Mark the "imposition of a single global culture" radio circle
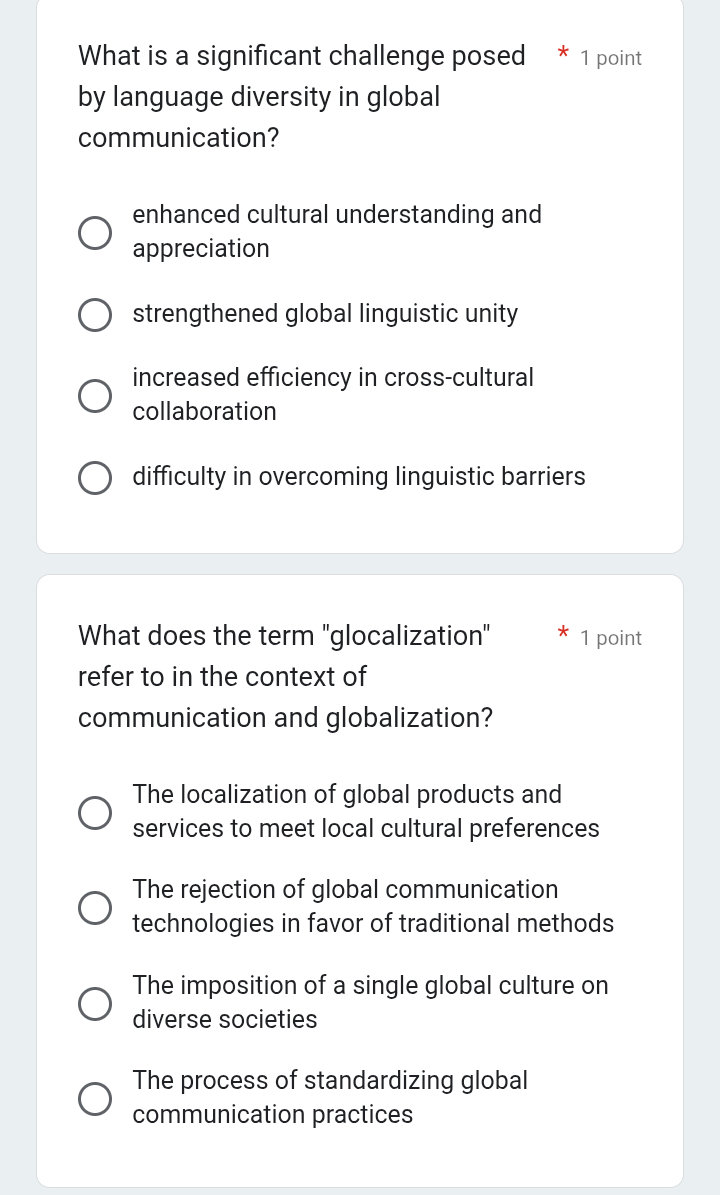The image size is (720, 1195). point(96,1004)
